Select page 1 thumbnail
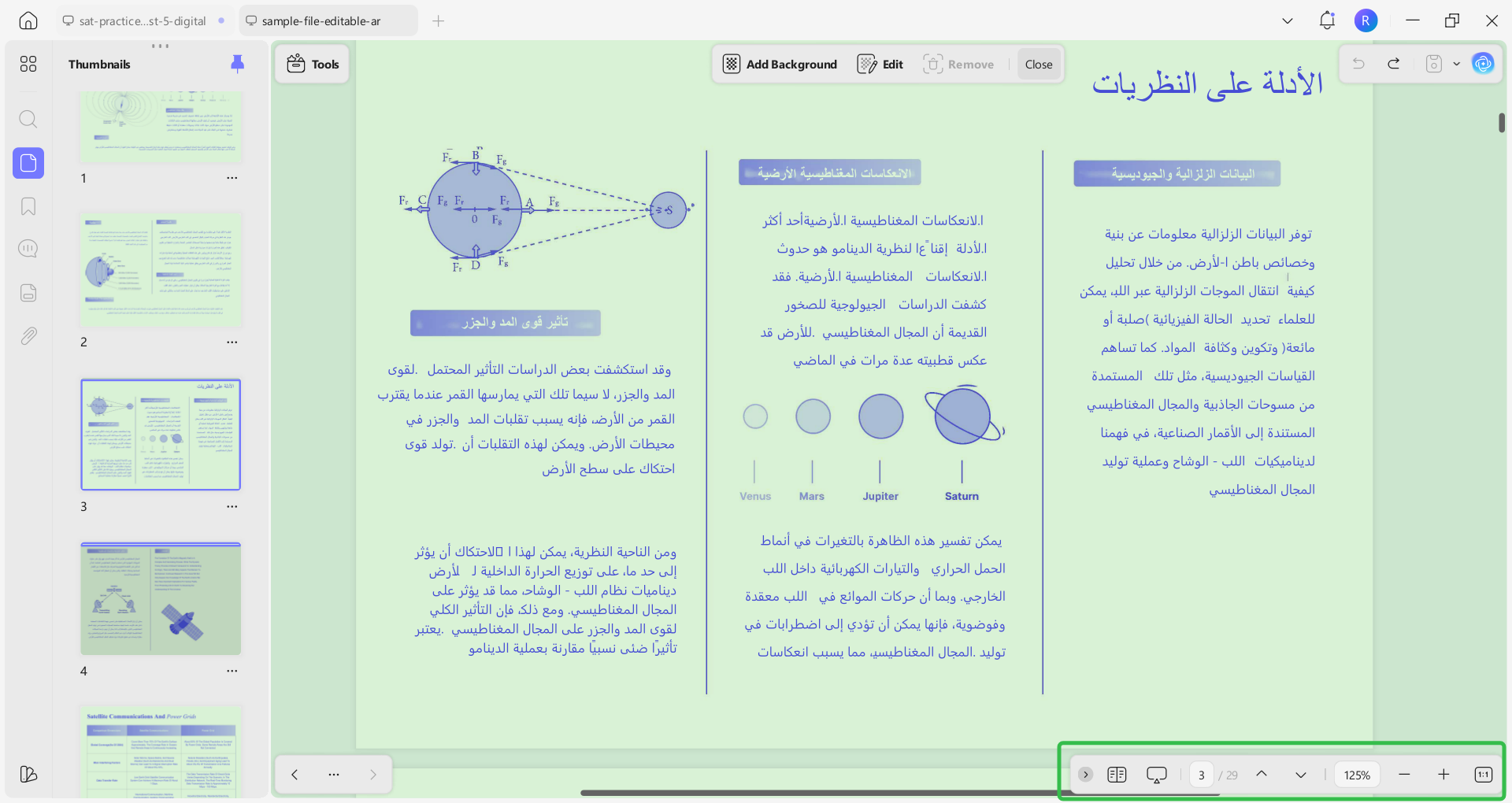Viewport: 1512px width, 803px height. 161,126
